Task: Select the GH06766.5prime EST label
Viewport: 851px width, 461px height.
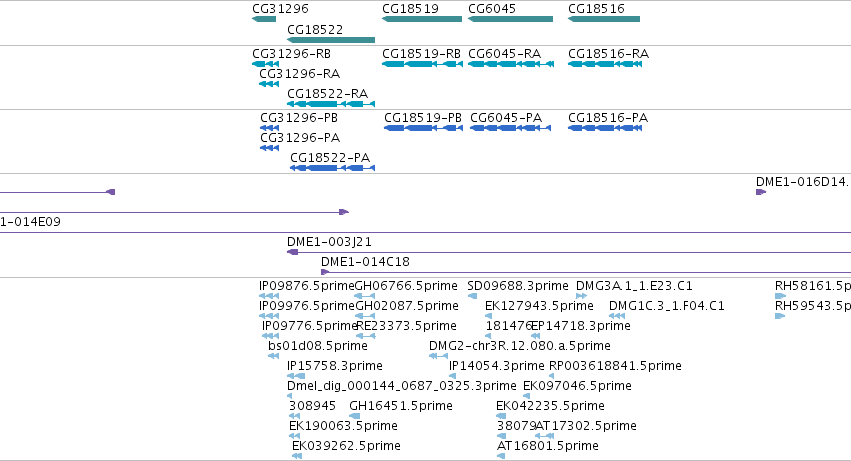Action: click(x=406, y=286)
